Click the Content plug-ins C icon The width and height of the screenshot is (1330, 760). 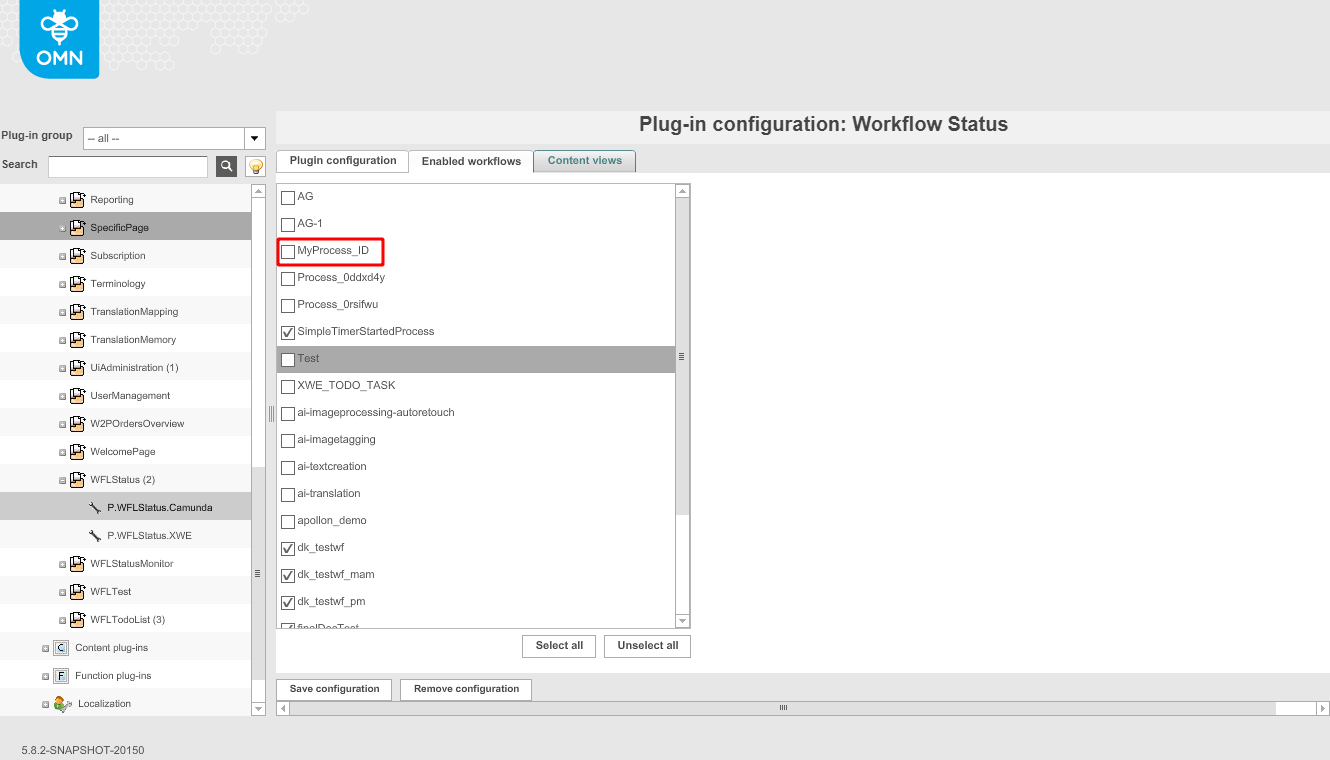60,648
